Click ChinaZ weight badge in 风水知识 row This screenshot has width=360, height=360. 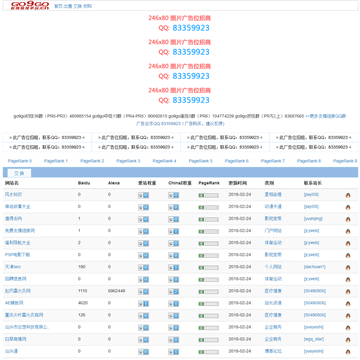pos(173,195)
